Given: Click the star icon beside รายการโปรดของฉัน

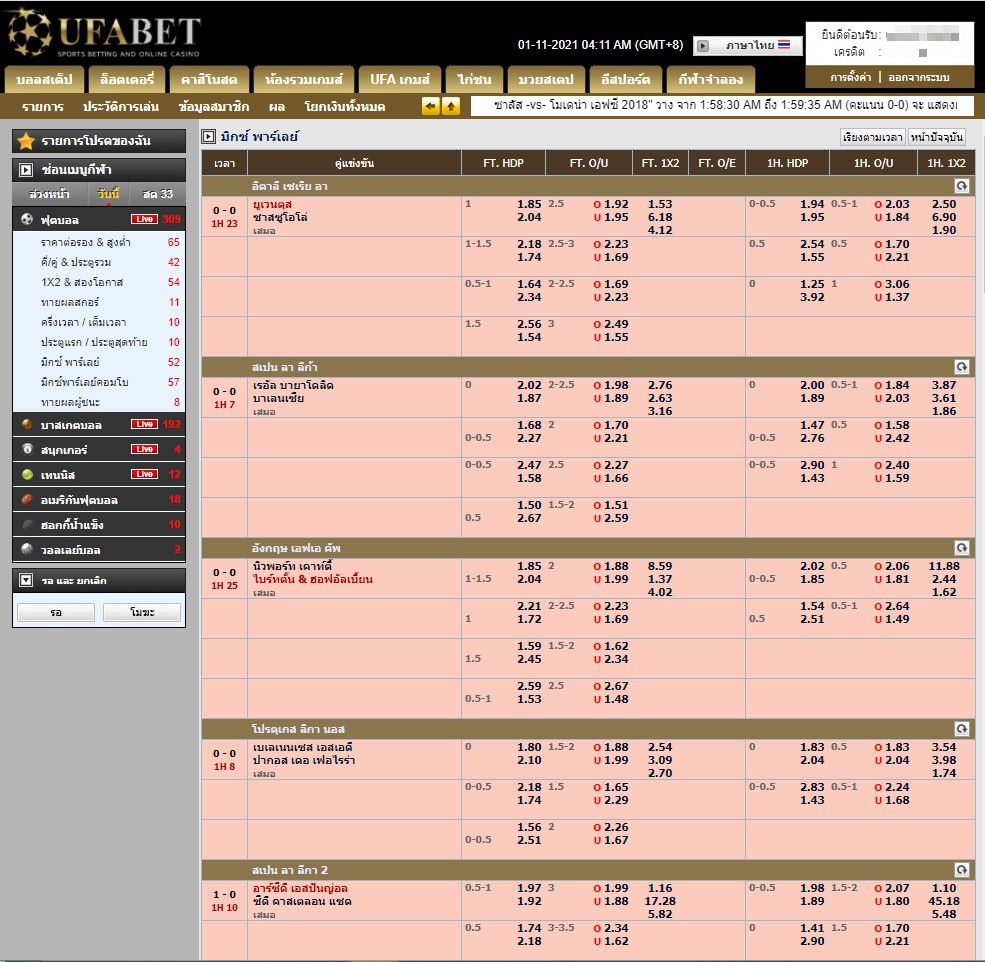Looking at the screenshot, I should 27,141.
